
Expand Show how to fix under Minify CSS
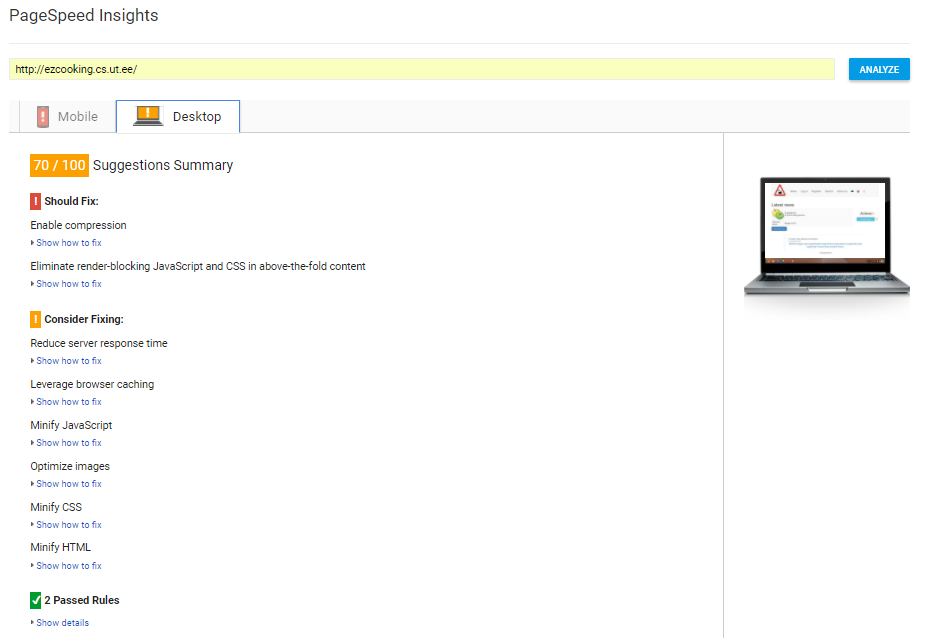click(68, 525)
